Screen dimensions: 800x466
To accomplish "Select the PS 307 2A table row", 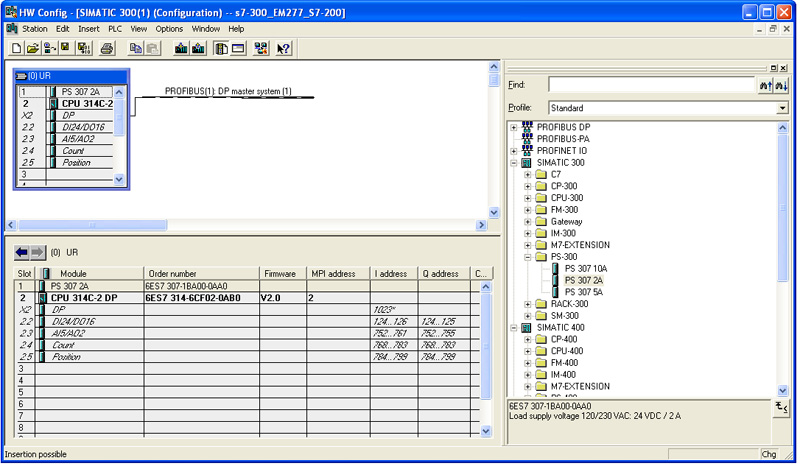I will 247,286.
